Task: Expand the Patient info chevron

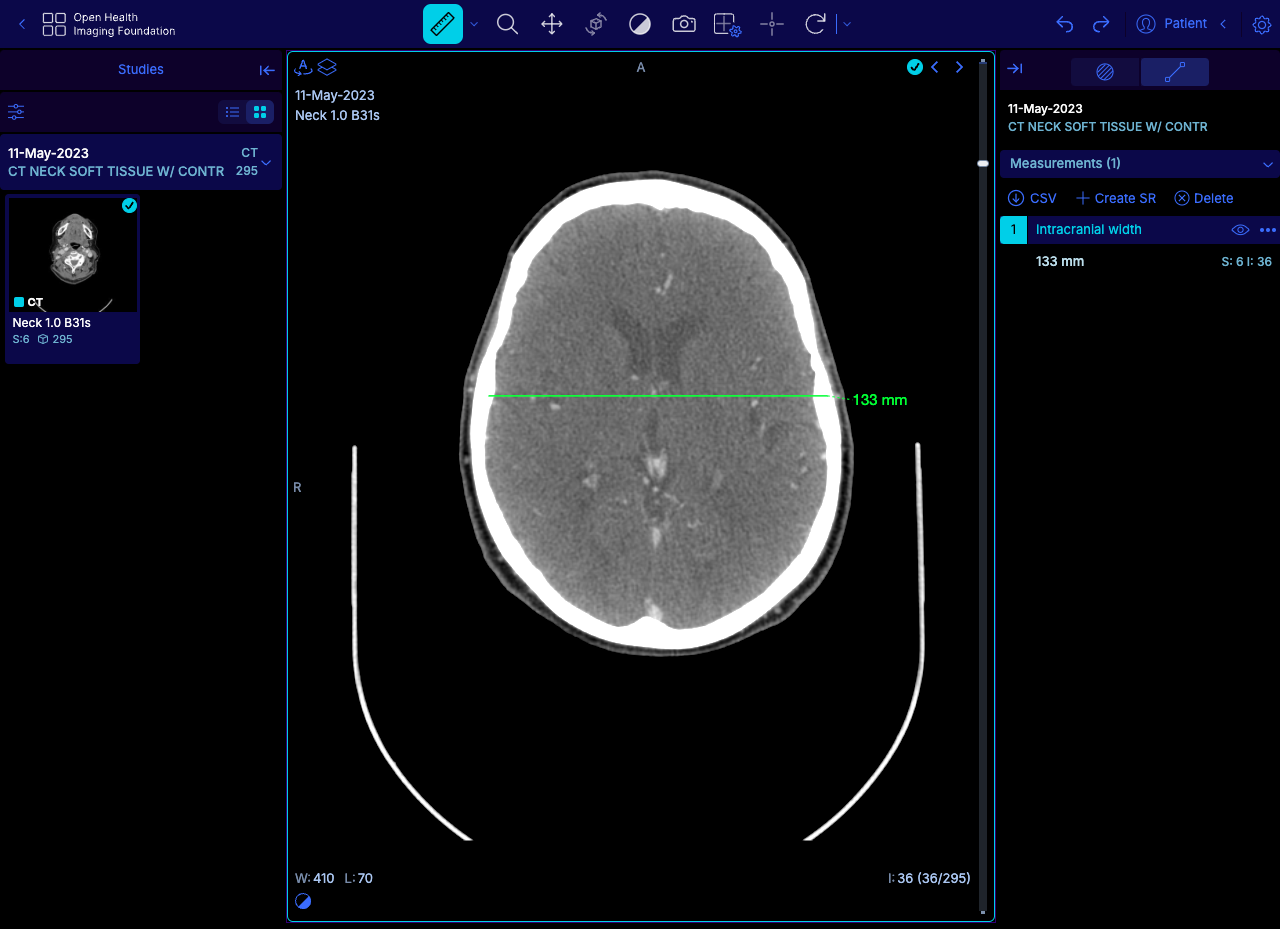Action: (1223, 24)
